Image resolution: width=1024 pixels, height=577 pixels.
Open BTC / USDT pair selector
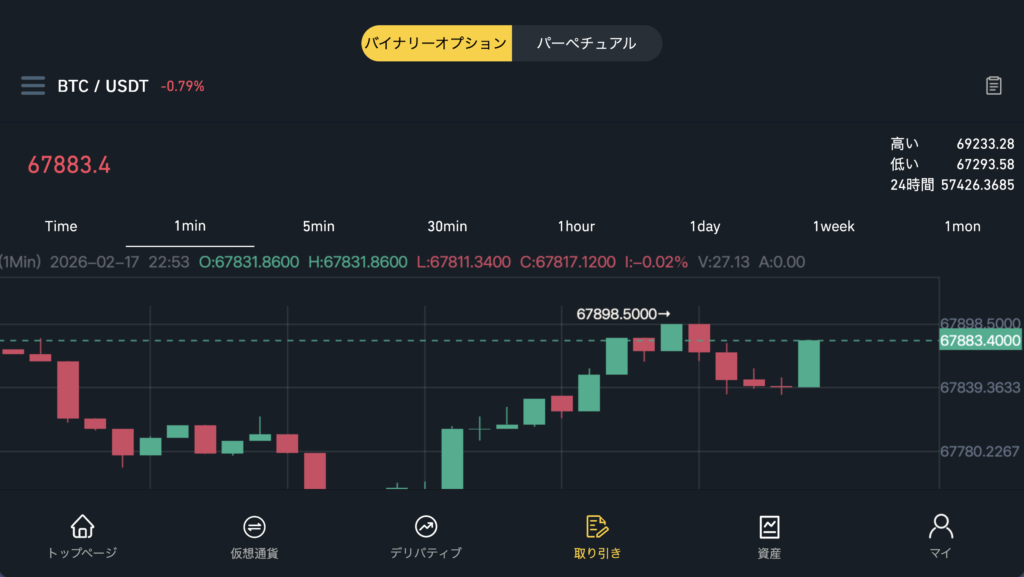tap(102, 86)
